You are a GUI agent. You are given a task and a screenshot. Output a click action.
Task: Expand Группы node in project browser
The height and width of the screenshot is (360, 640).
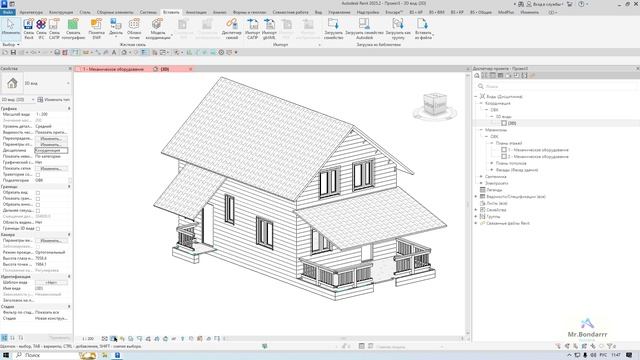pyautogui.click(x=476, y=216)
